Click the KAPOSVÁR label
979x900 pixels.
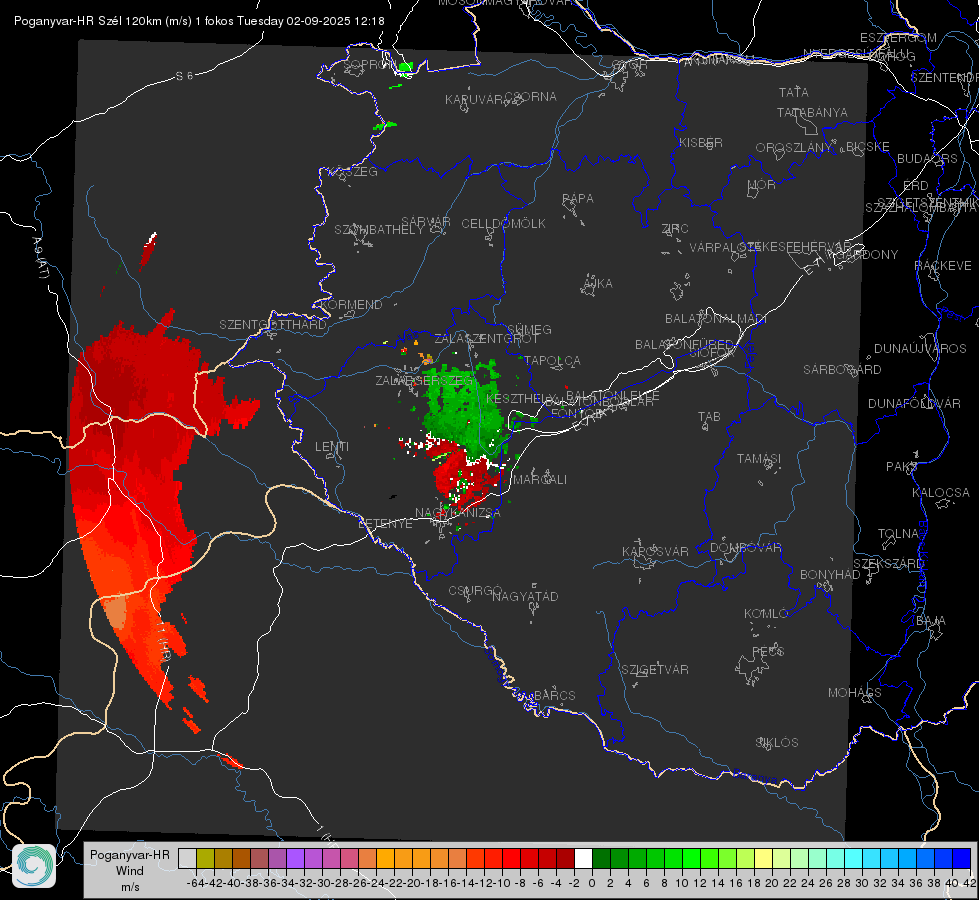[655, 552]
